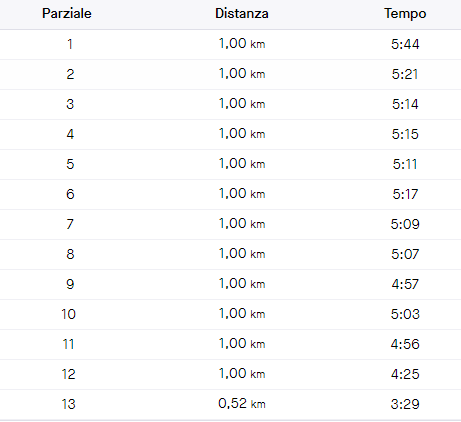Image resolution: width=461 pixels, height=422 pixels.
Task: Select split row number 10
Action: [230, 314]
